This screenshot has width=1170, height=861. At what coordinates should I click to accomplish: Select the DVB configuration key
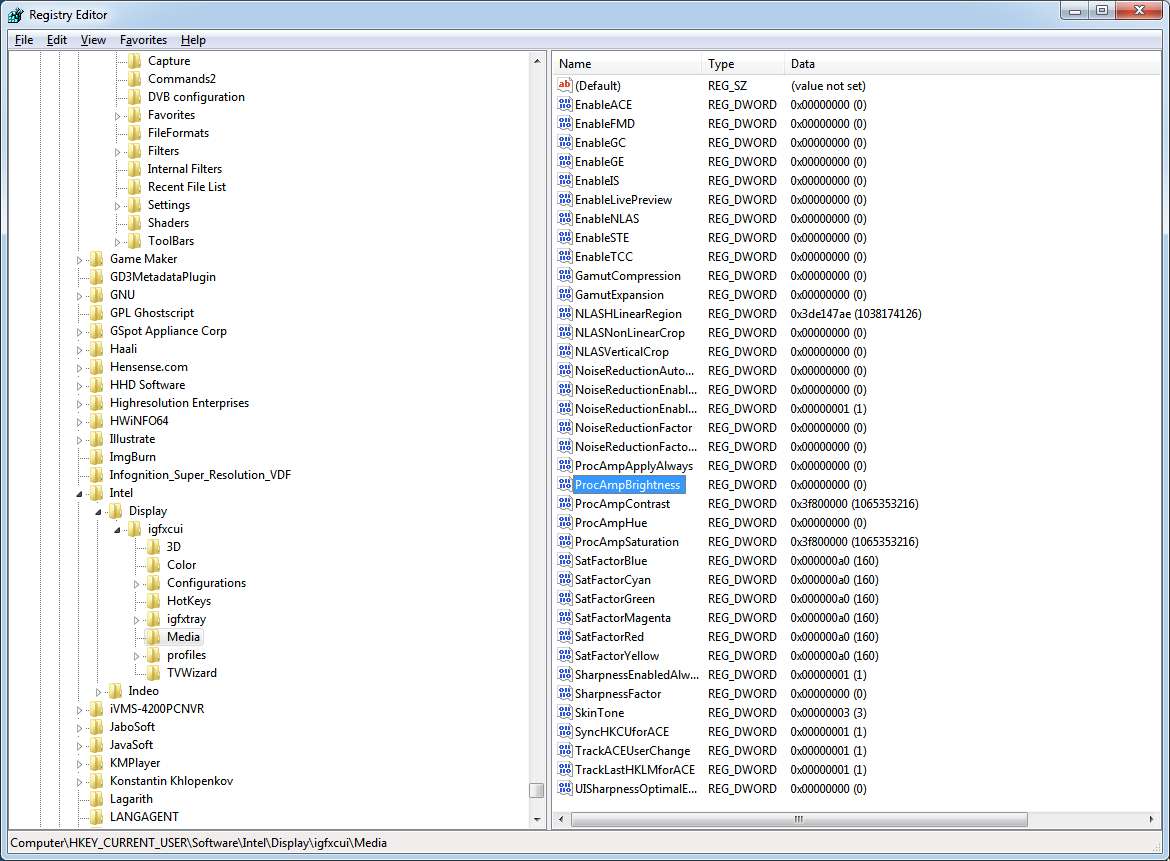196,97
